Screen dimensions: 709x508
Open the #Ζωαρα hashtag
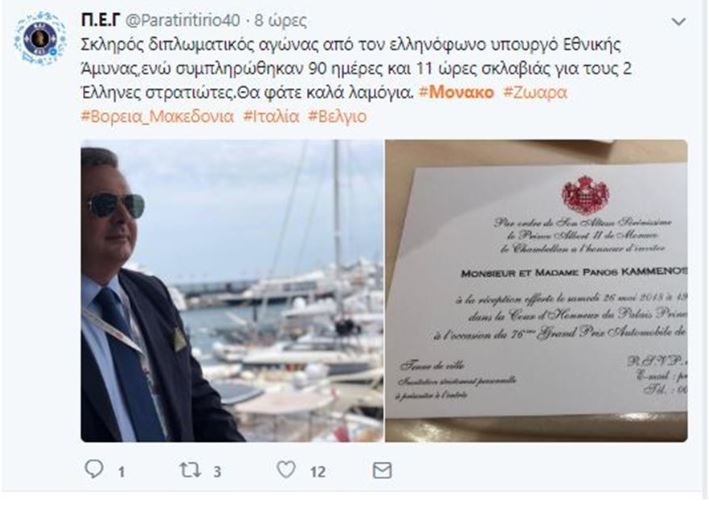(535, 92)
